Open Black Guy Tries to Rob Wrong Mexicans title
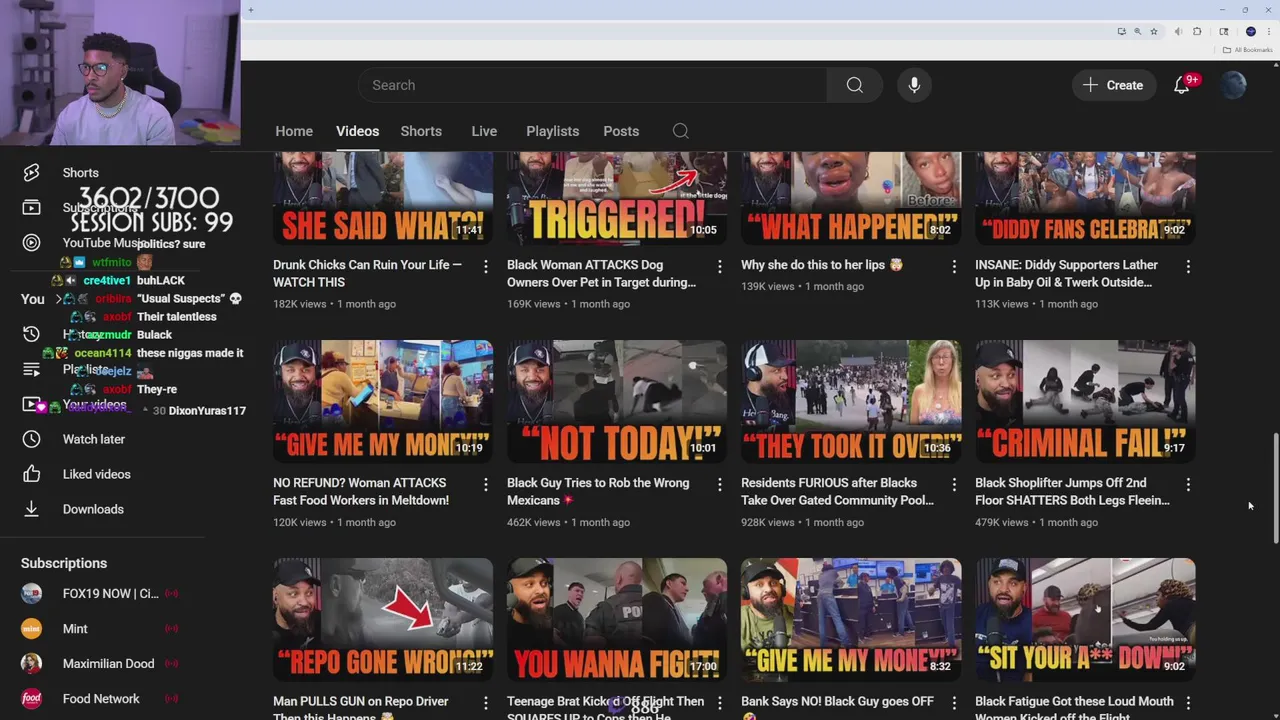This screenshot has width=1280, height=720. [598, 492]
